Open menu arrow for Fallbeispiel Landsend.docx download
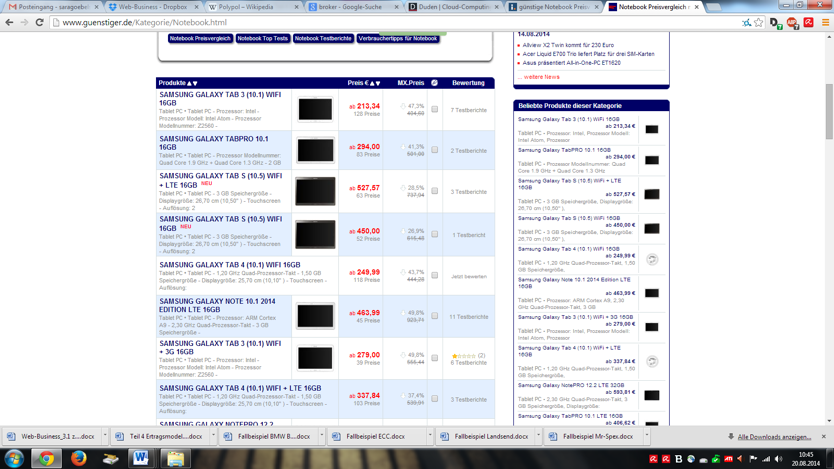 (x=539, y=437)
